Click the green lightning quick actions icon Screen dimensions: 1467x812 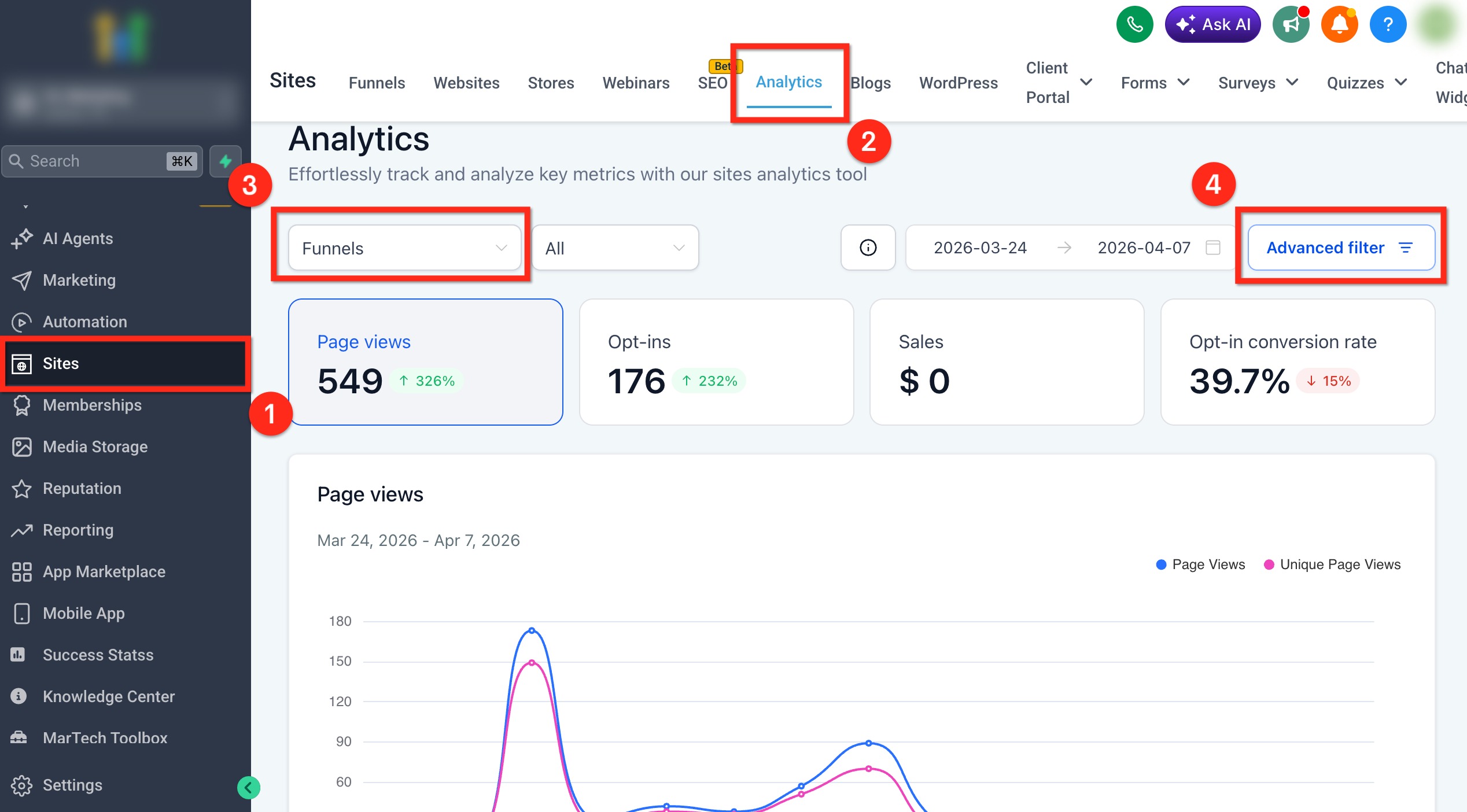tap(226, 161)
